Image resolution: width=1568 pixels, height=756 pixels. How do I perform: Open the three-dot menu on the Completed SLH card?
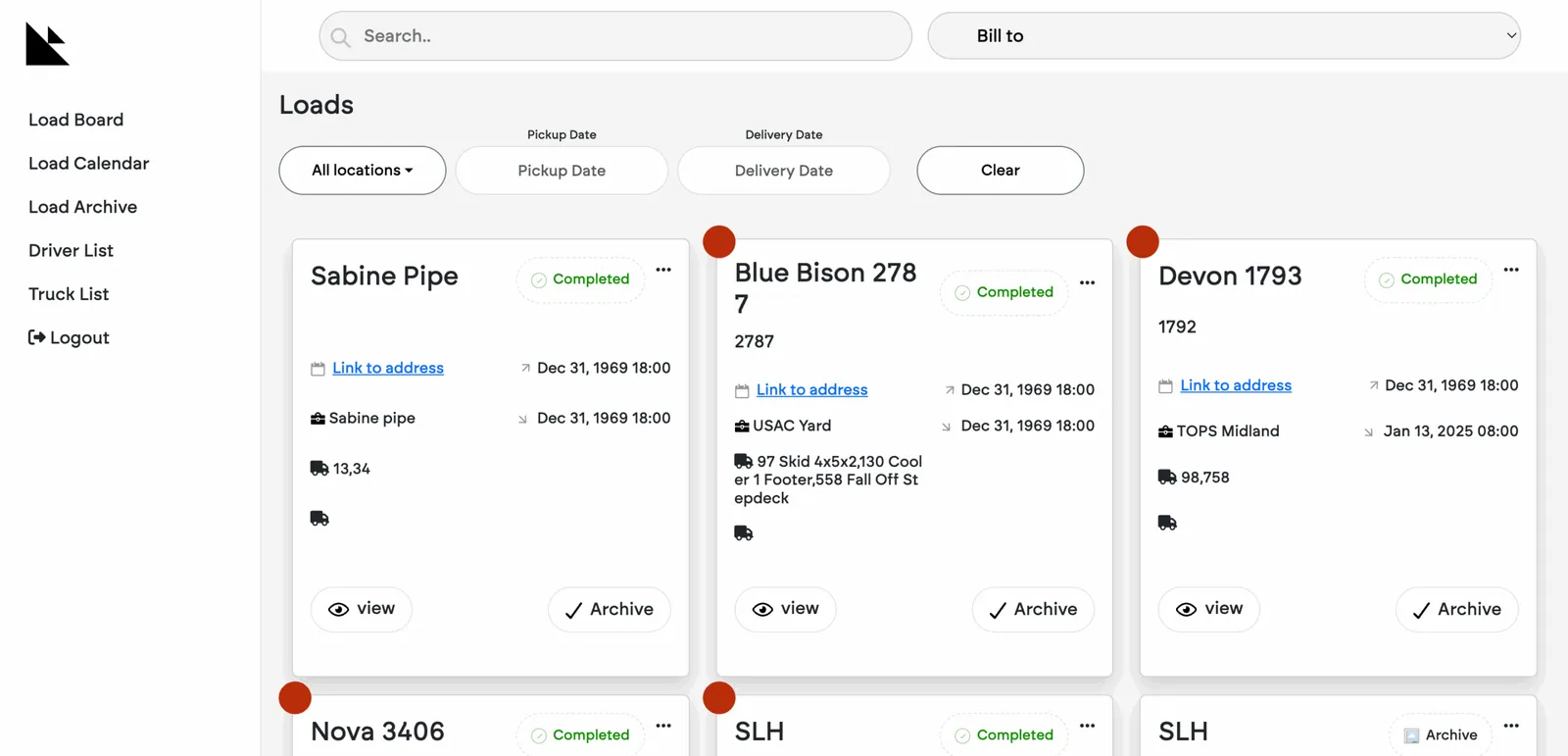point(1087,726)
